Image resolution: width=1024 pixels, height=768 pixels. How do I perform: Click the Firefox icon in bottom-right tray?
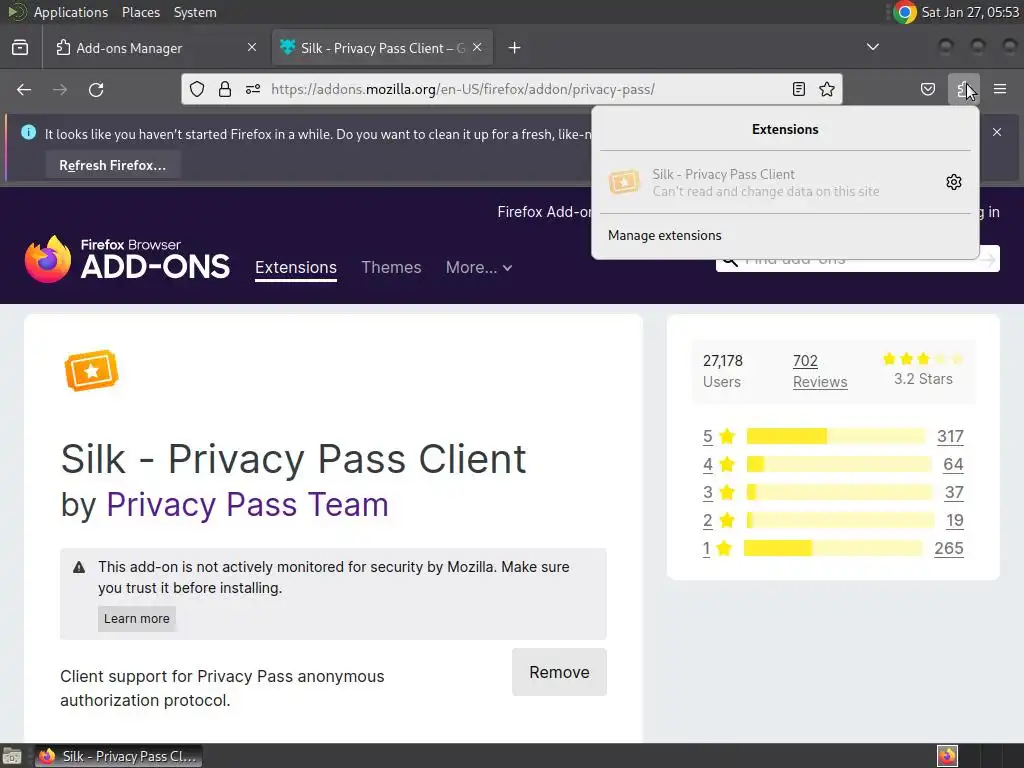(947, 756)
